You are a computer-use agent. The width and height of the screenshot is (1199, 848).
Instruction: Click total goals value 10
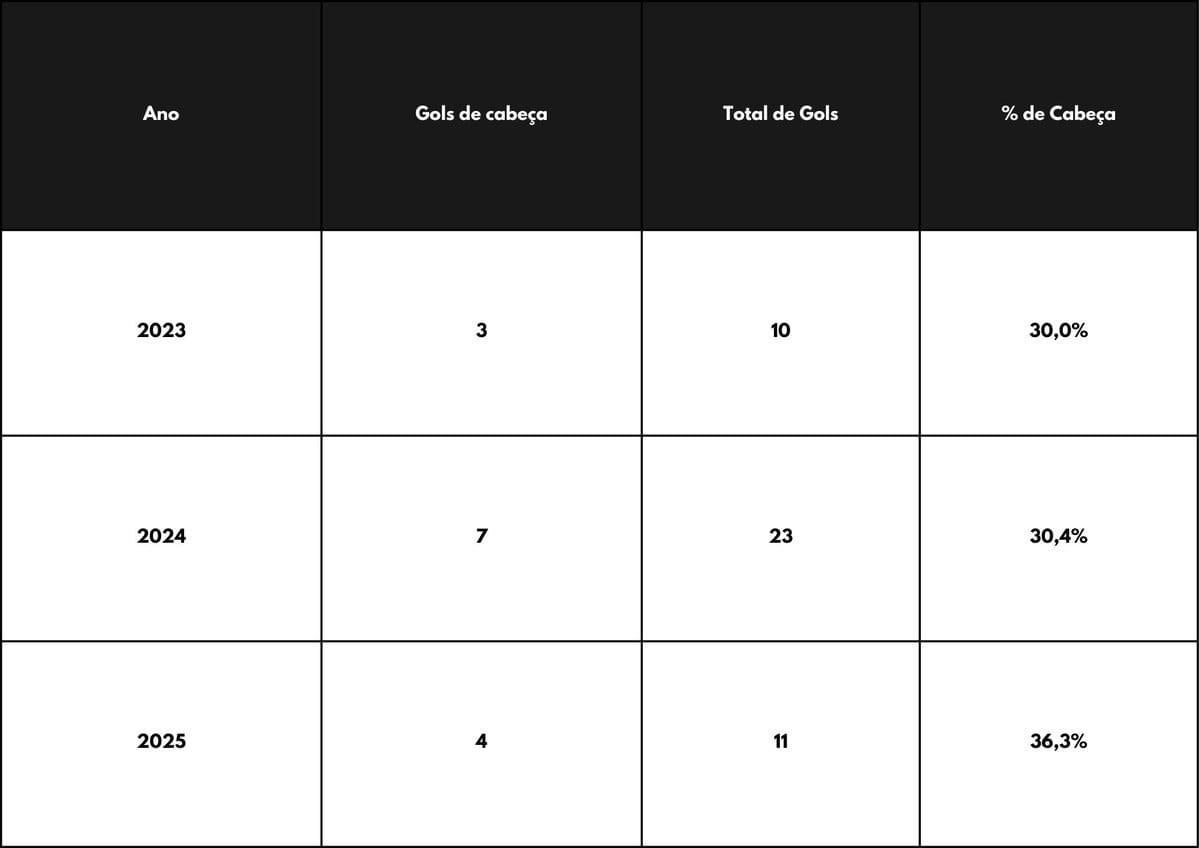tap(780, 331)
